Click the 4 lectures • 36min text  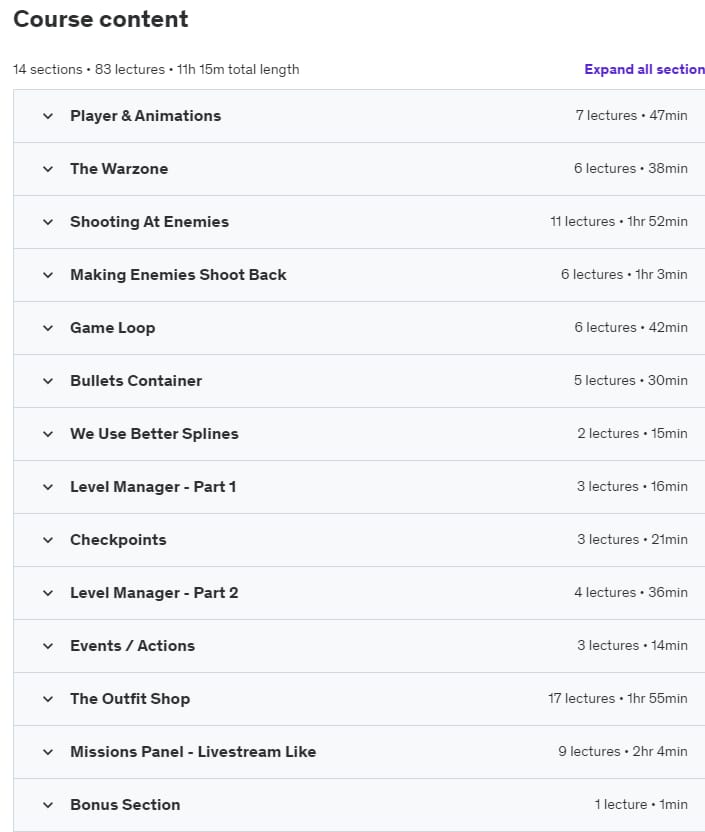point(631,593)
